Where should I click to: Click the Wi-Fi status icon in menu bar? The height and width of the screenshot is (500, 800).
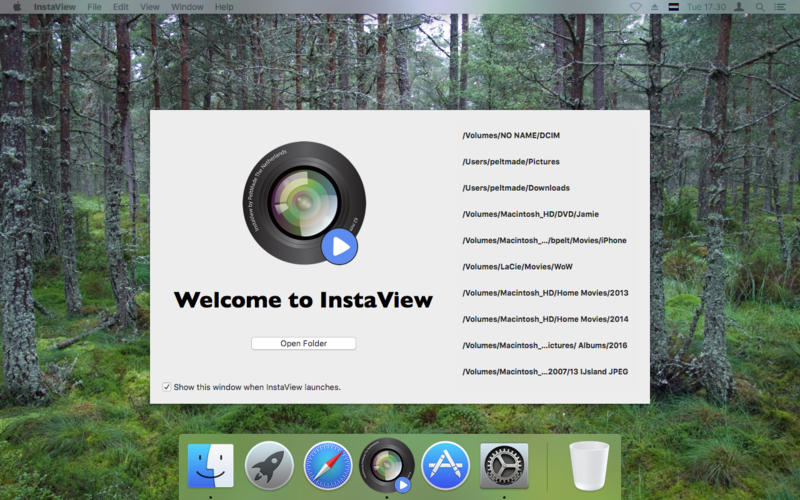[x=635, y=7]
